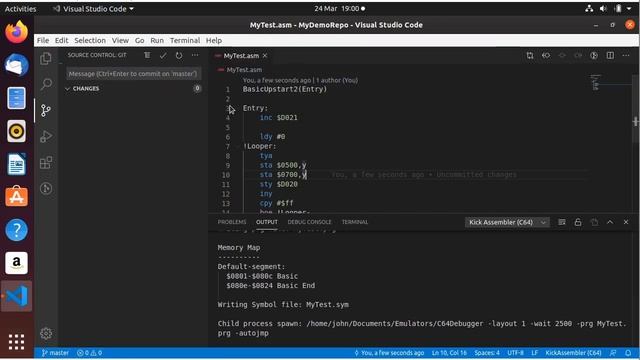The image size is (640, 360).
Task: Close the MyTest.asm editor tab
Action: pos(265,56)
